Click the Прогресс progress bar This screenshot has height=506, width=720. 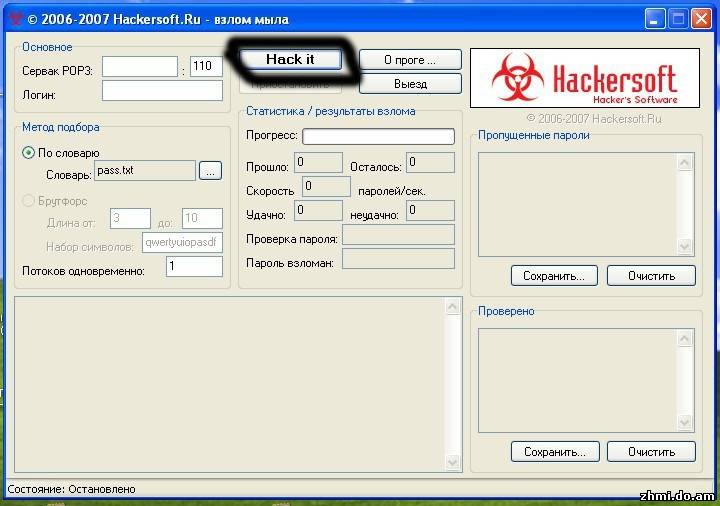[378, 136]
